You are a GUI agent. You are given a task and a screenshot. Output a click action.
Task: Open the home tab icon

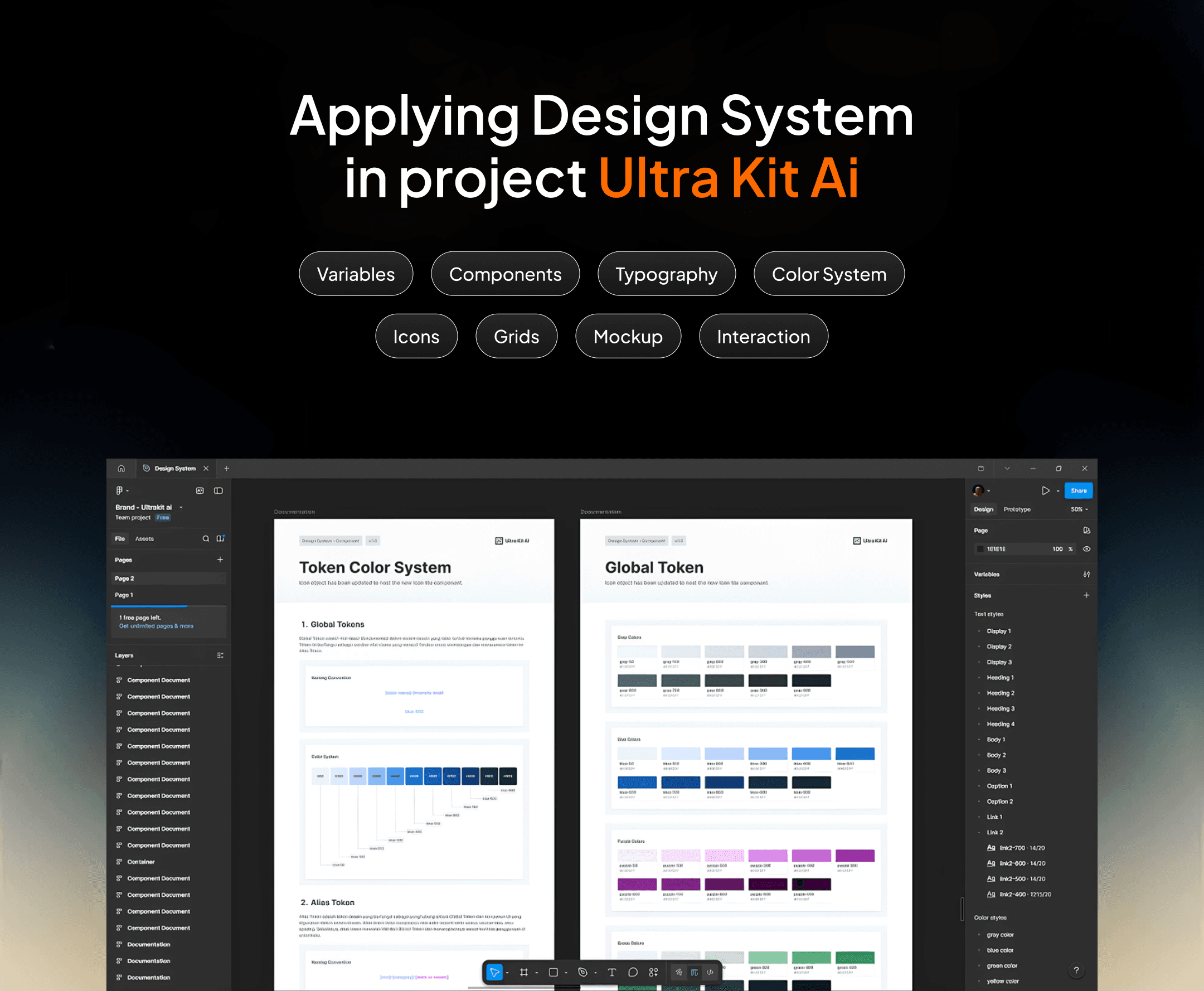click(121, 468)
